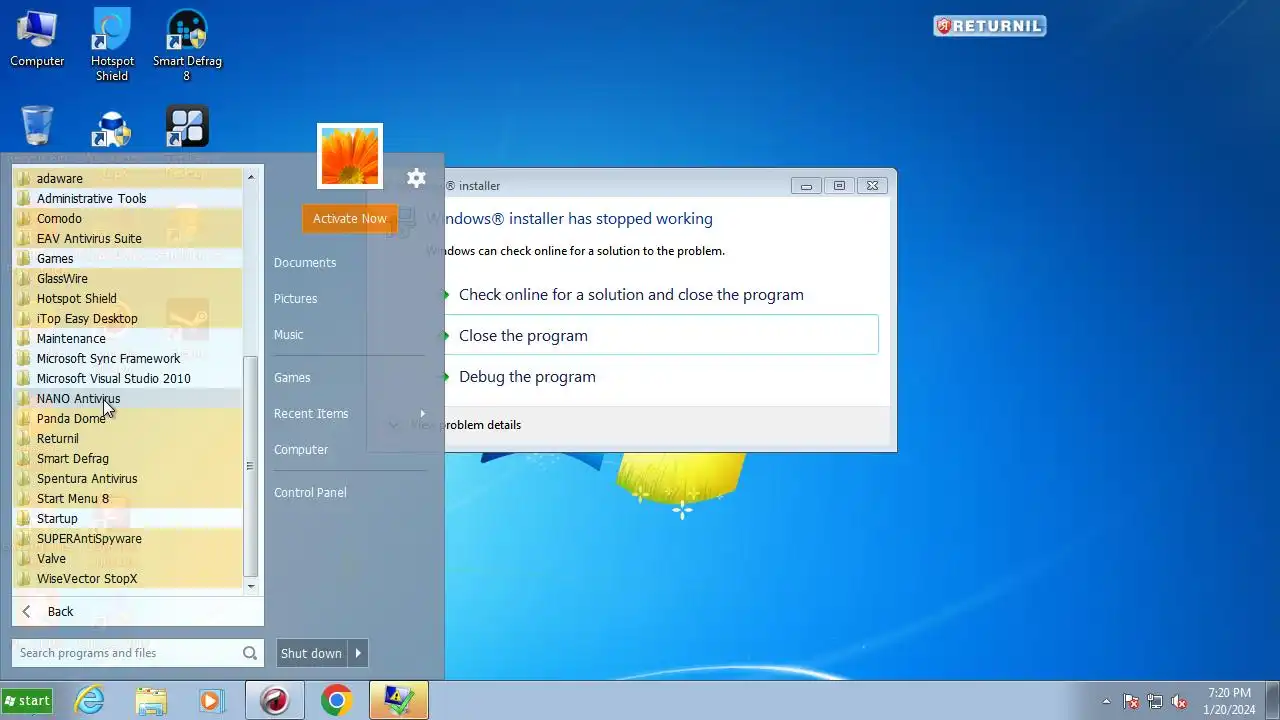The height and width of the screenshot is (720, 1280).
Task: Open Hotspot Shield program folder
Action: coord(127,298)
